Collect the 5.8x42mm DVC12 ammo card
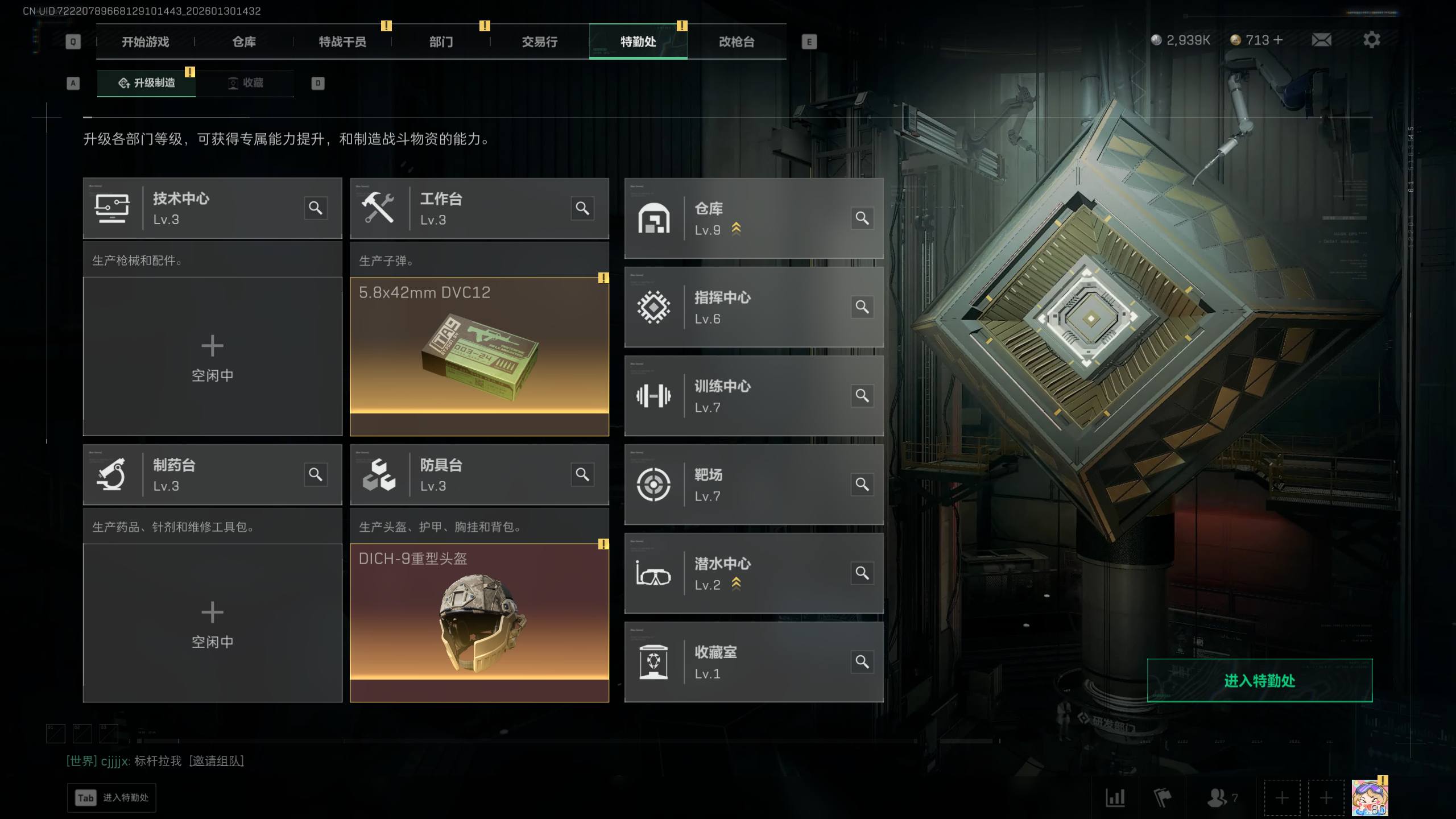Image resolution: width=1456 pixels, height=819 pixels. [x=479, y=357]
